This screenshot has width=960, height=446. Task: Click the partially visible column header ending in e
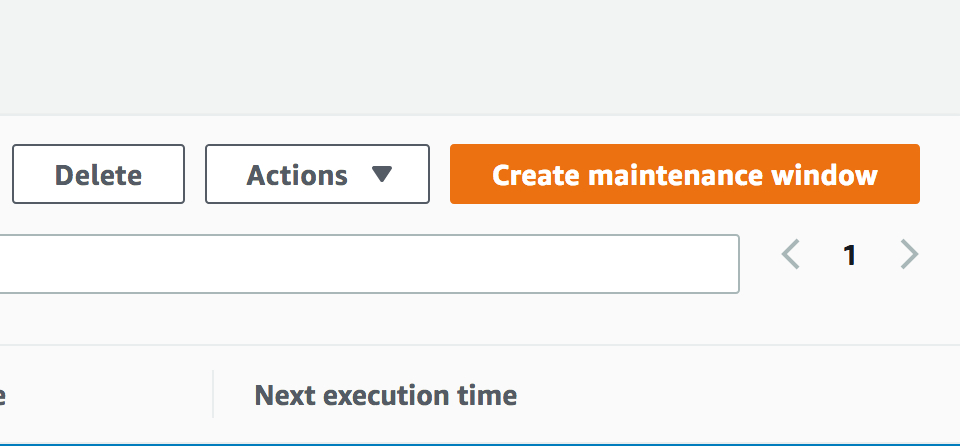coord(2,396)
